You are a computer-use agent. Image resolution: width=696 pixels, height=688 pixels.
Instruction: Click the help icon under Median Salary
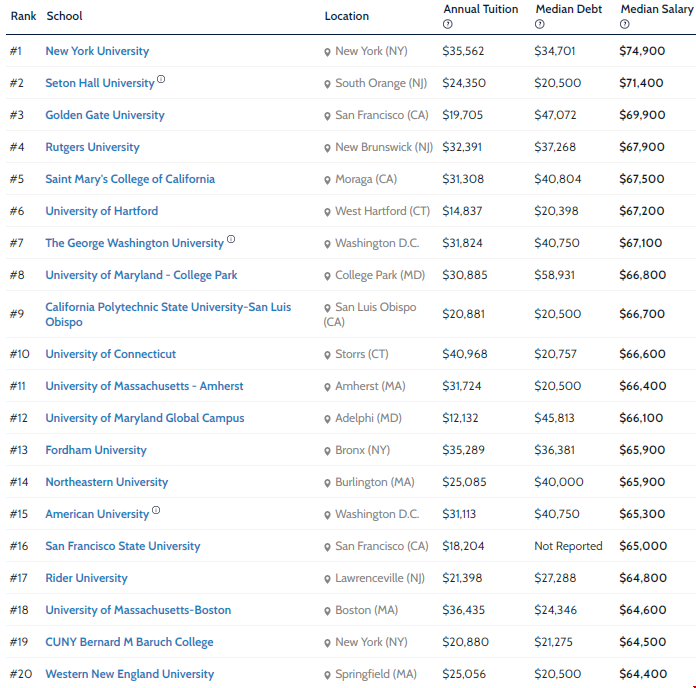click(x=624, y=24)
